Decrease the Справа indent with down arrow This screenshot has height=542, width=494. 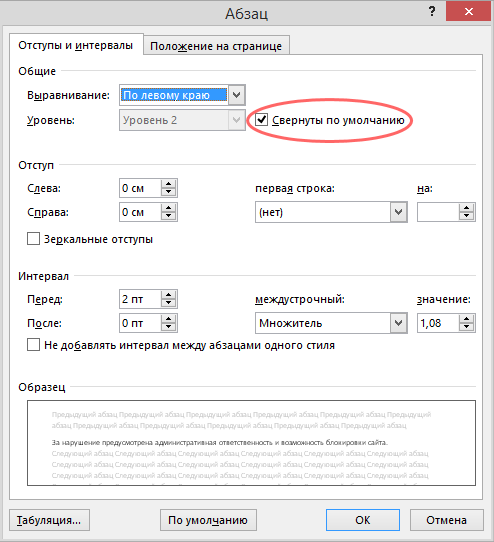pyautogui.click(x=169, y=216)
